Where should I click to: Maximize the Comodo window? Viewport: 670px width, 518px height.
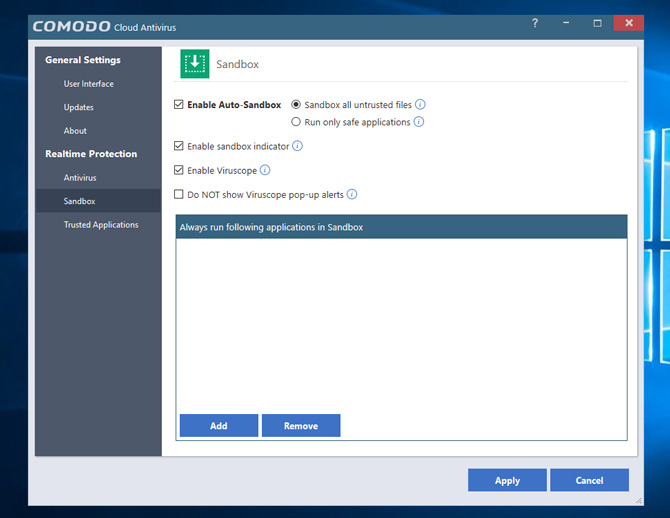pyautogui.click(x=597, y=23)
